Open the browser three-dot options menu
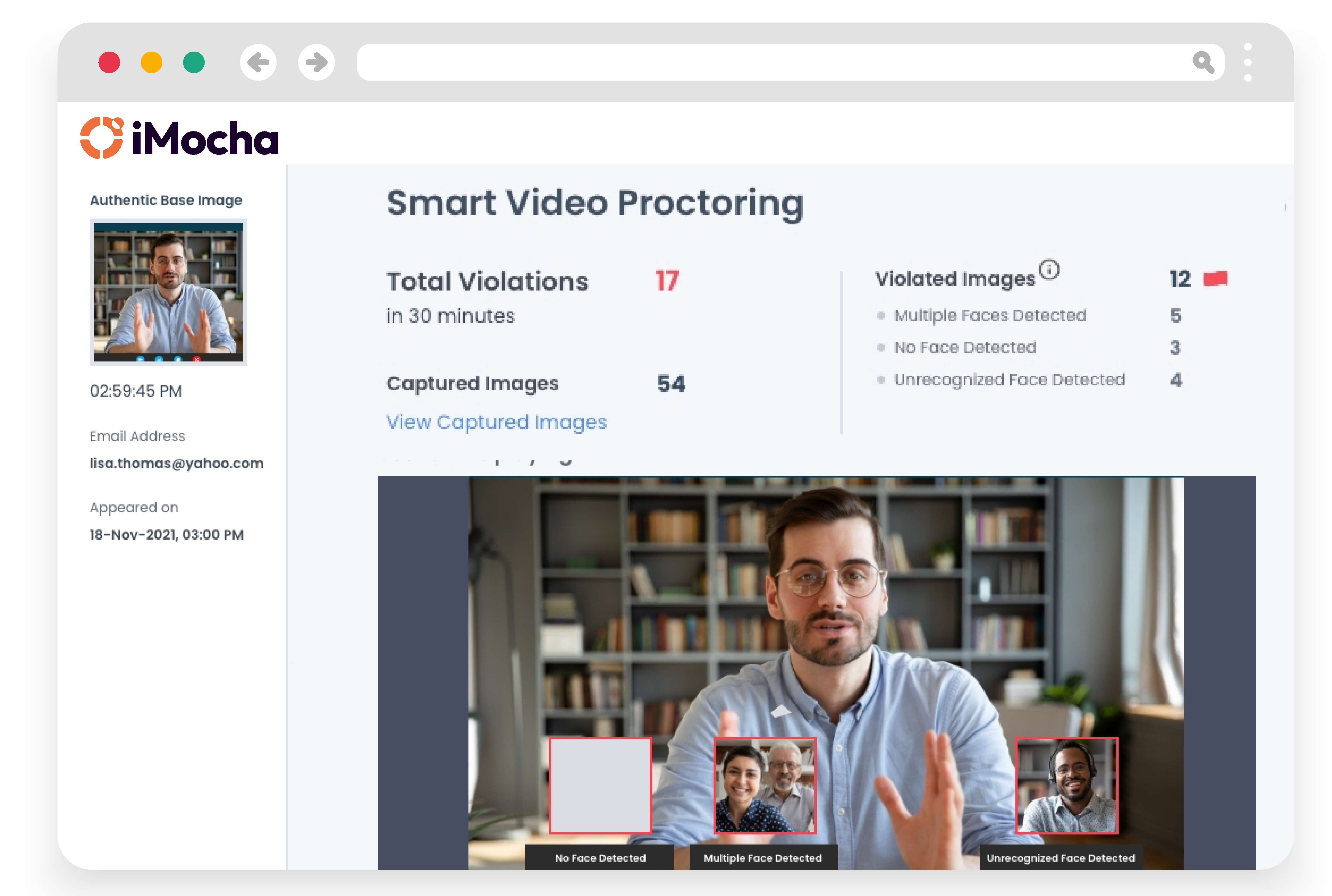Screen dimensions: 1332x896 1248,63
